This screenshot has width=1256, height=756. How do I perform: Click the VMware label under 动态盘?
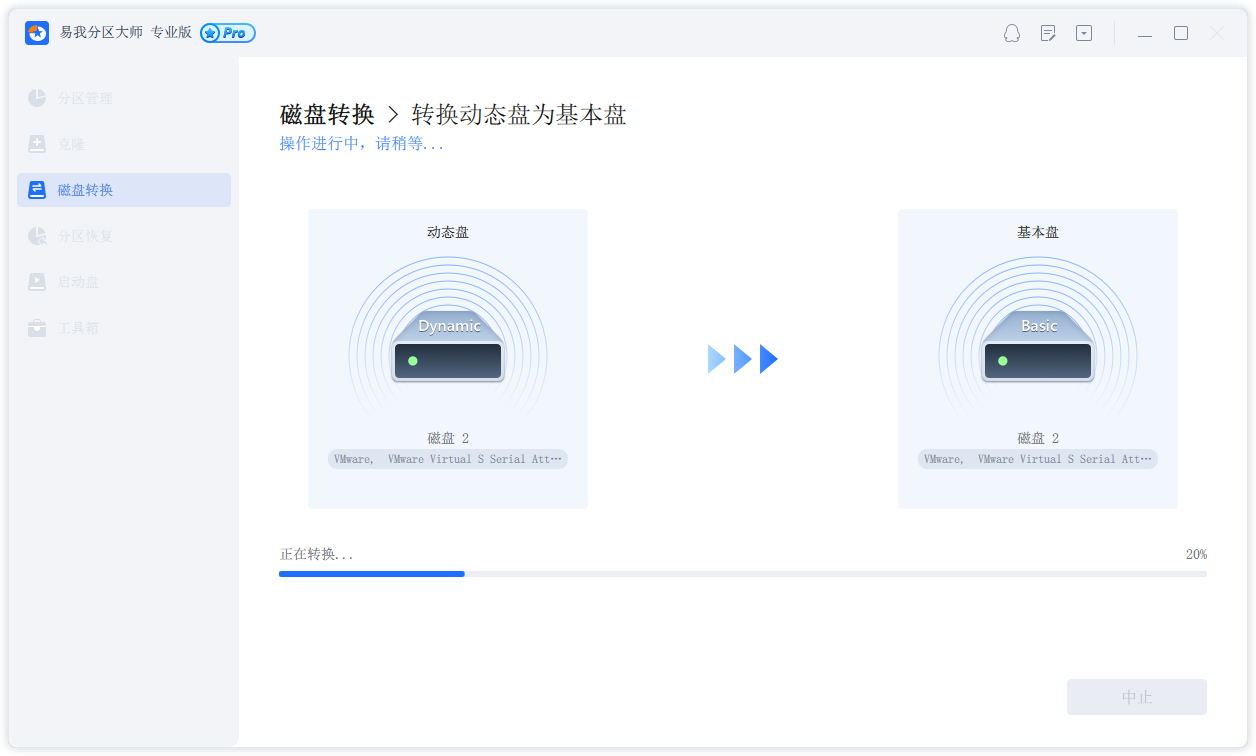[448, 459]
